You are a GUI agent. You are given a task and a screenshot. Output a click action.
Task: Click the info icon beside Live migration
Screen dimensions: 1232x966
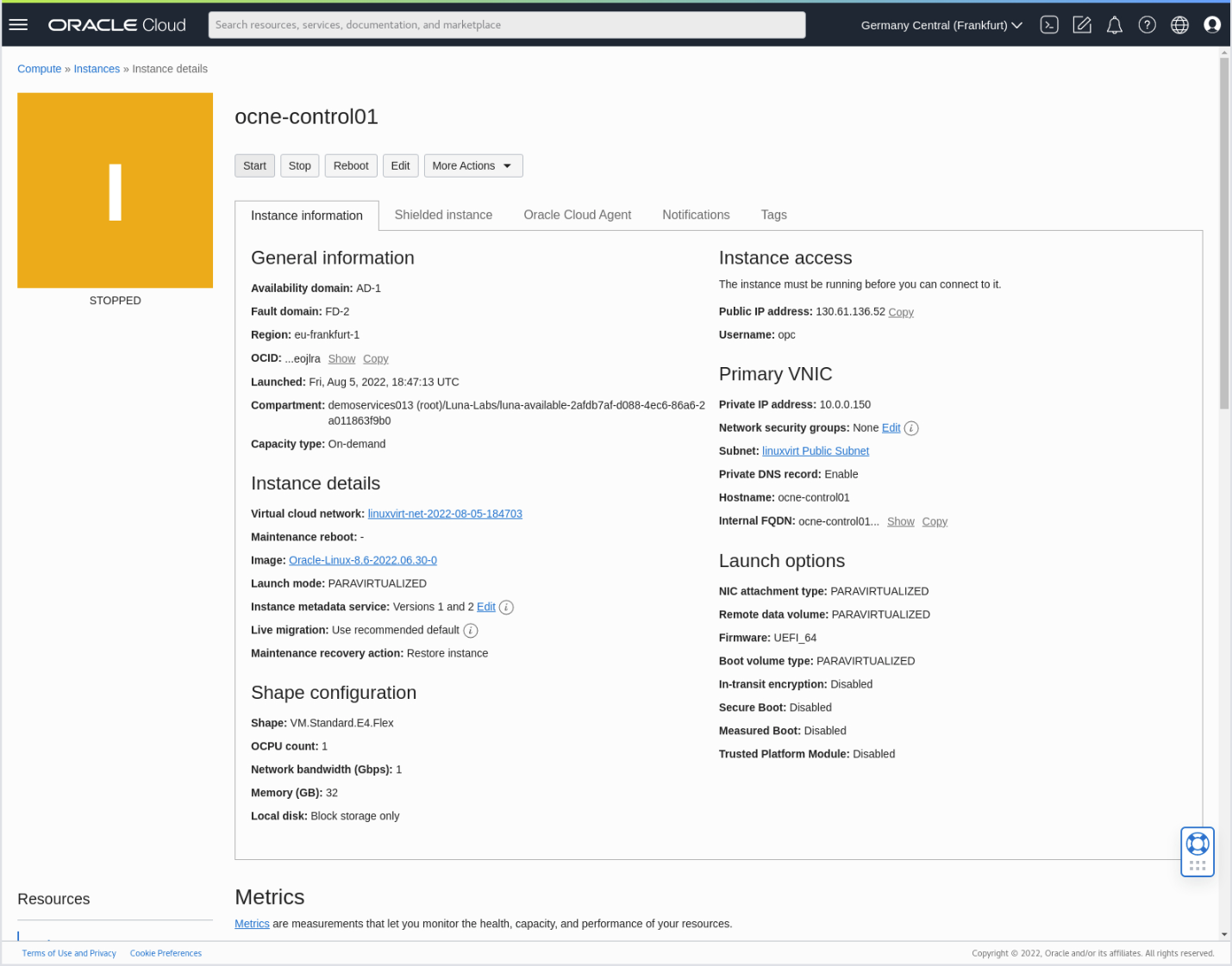(471, 630)
